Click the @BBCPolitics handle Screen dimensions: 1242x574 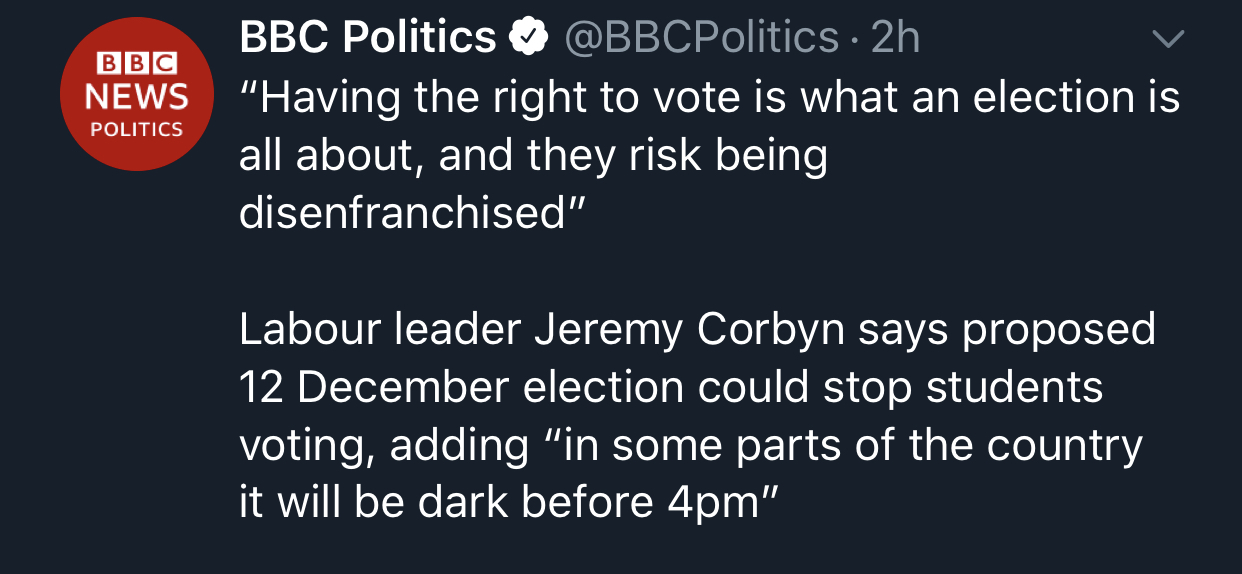701,38
